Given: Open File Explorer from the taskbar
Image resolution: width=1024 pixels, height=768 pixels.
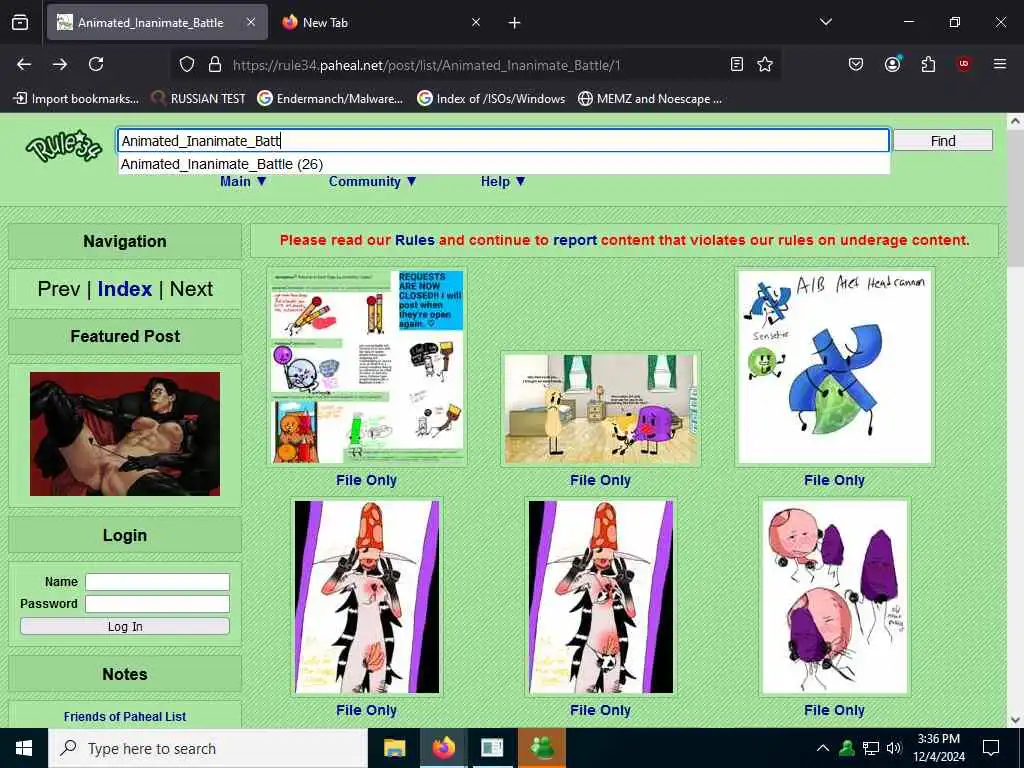Looking at the screenshot, I should pos(394,748).
